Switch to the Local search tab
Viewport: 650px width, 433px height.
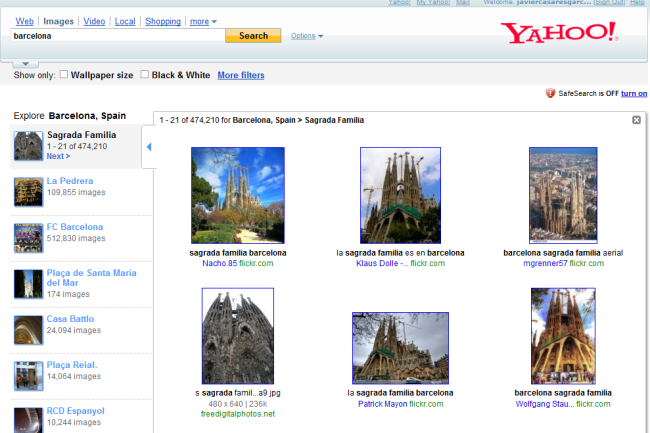[125, 21]
